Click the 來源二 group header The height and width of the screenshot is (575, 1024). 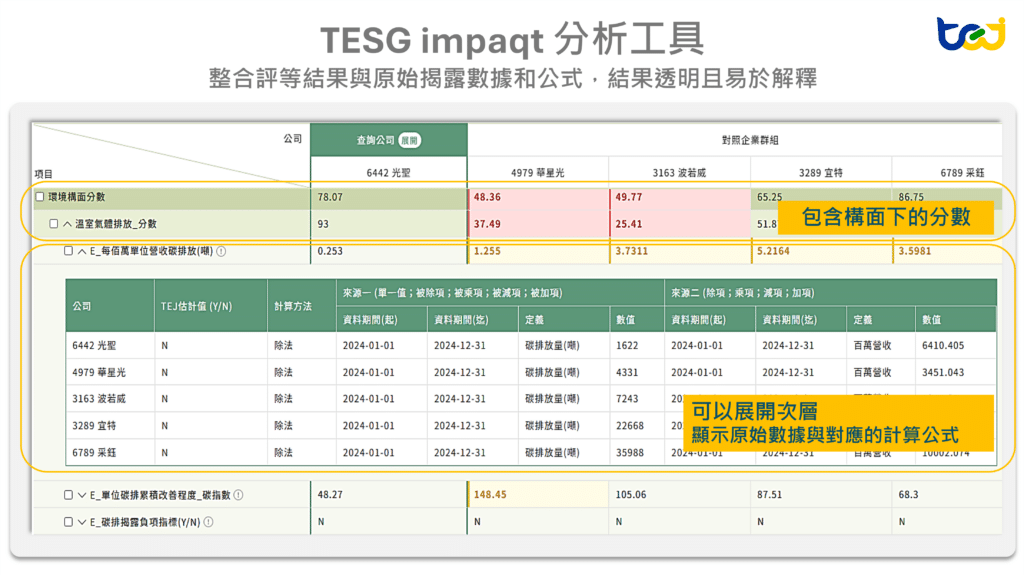click(x=831, y=293)
